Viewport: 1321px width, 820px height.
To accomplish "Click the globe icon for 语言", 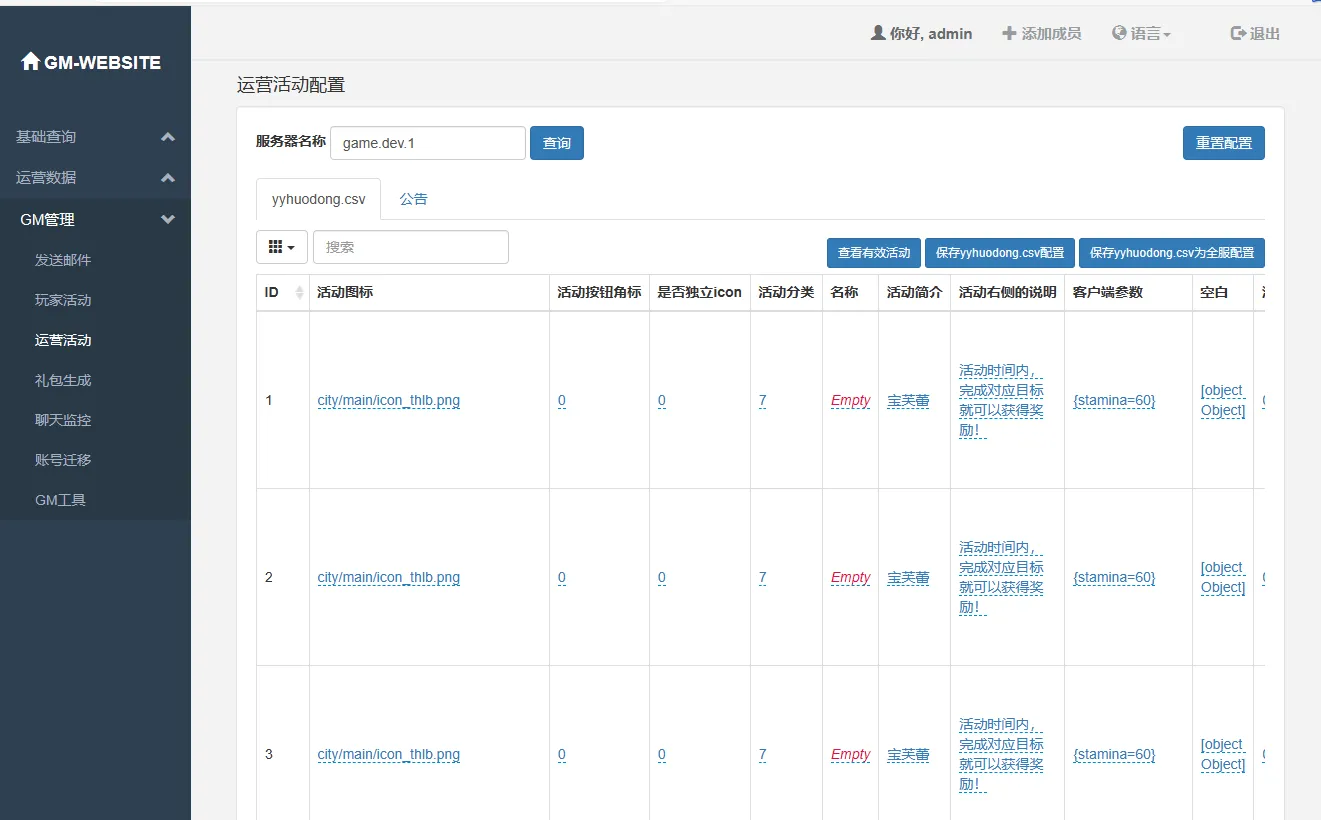I will 1119,33.
